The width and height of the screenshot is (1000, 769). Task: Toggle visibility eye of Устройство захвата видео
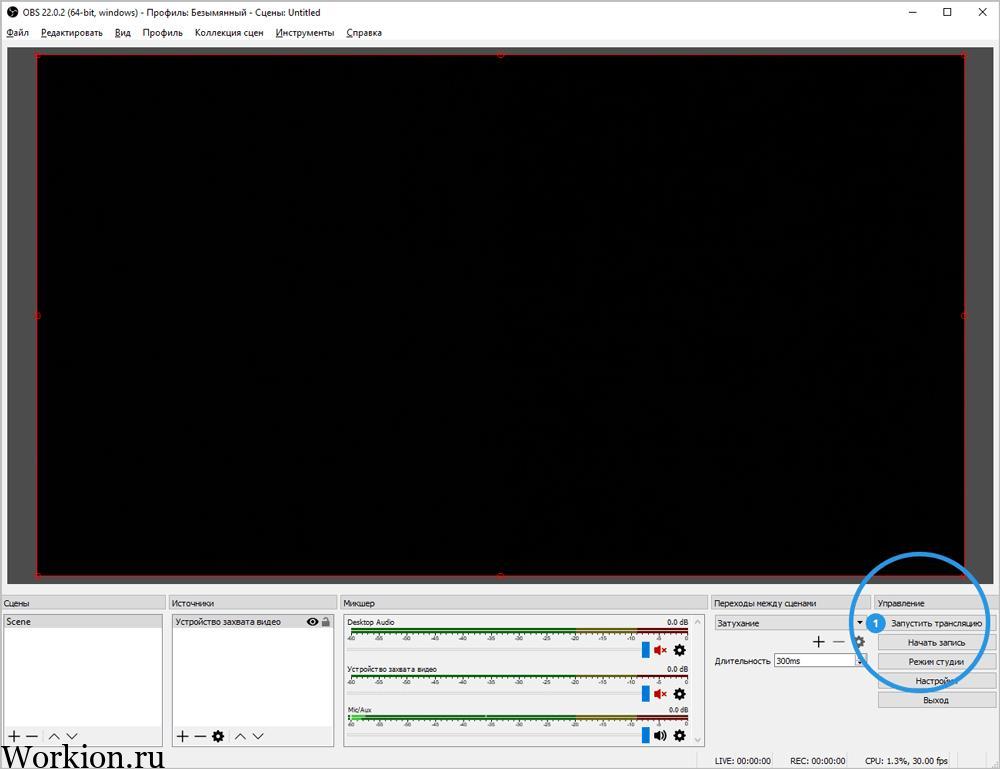(x=312, y=622)
